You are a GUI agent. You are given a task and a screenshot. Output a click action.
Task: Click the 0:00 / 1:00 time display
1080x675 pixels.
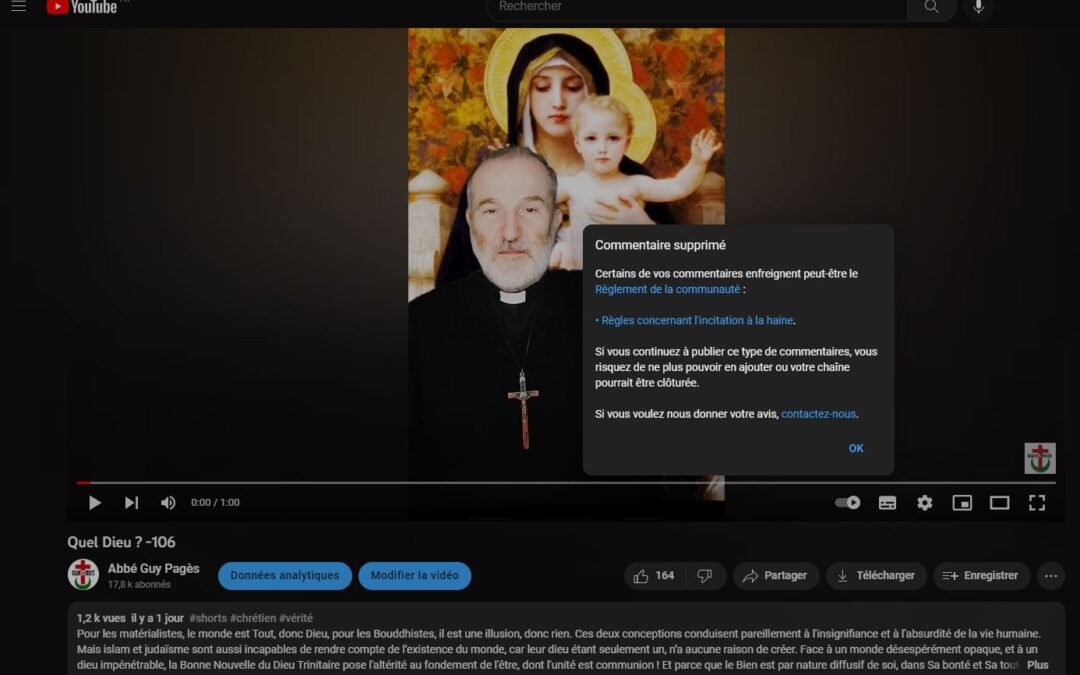click(x=215, y=503)
